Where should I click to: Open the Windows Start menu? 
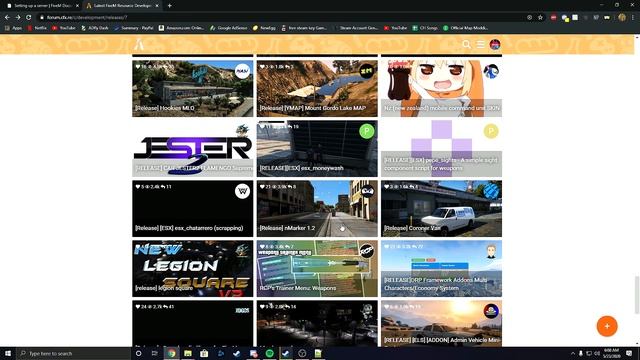tap(8, 353)
